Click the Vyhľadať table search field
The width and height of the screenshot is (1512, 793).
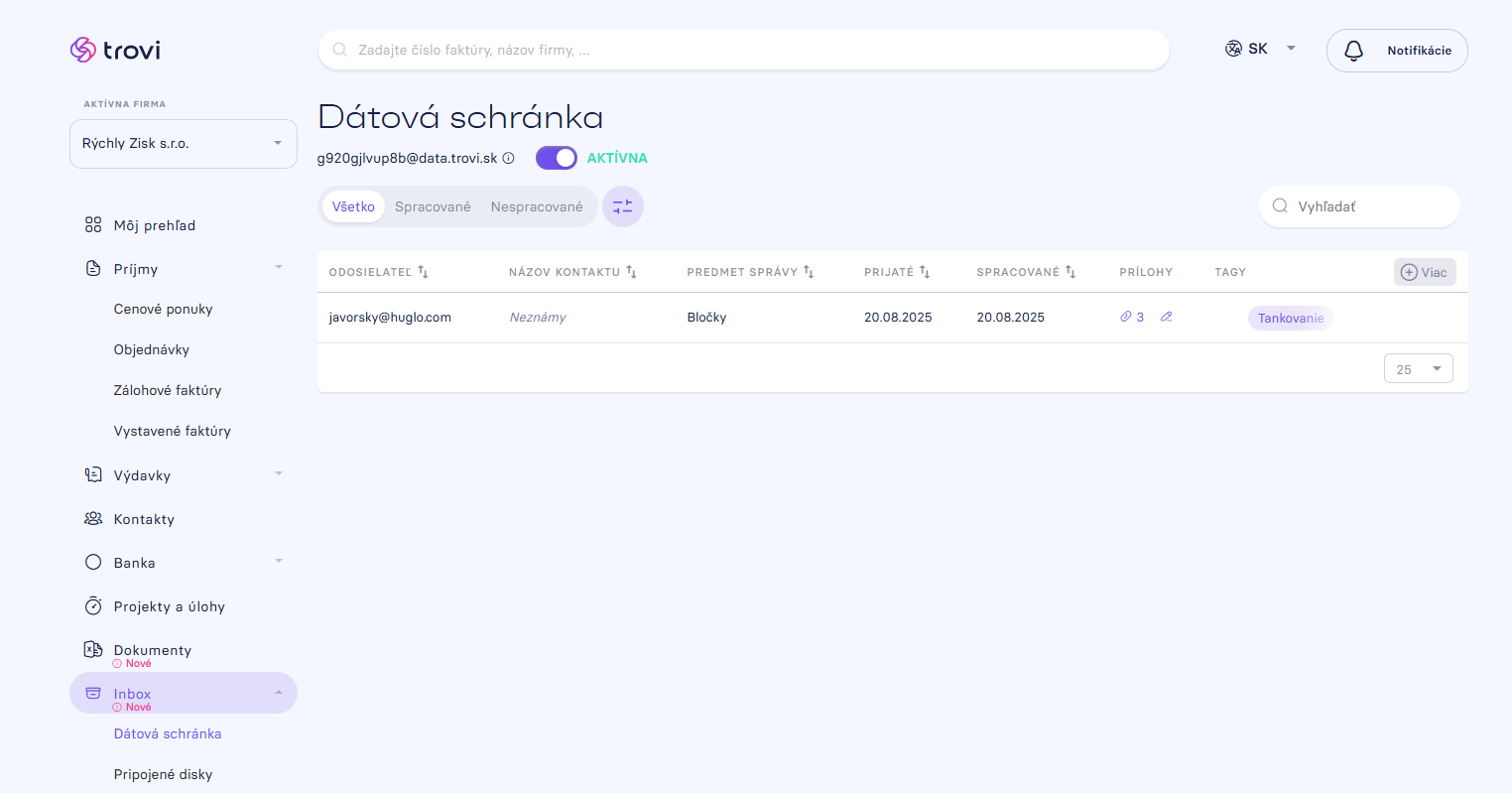coord(1359,206)
